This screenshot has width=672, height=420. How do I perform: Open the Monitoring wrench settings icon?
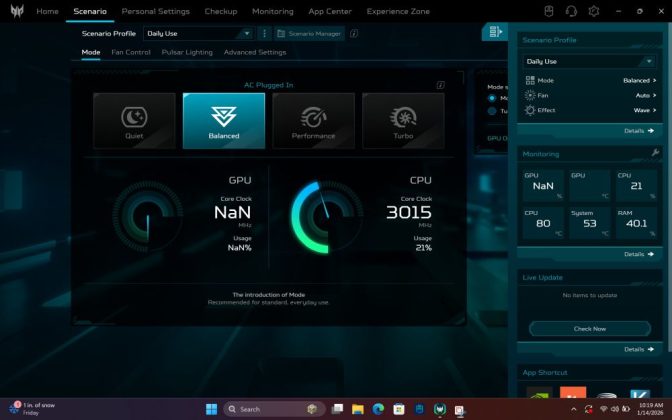coord(655,153)
